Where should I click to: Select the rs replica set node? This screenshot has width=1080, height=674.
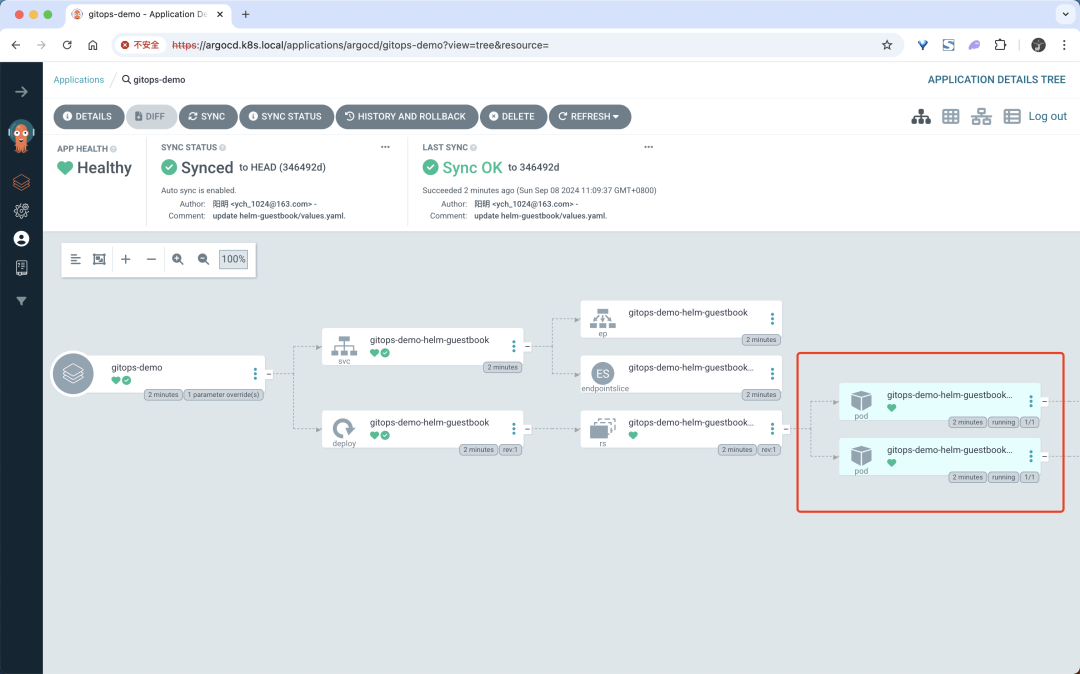click(681, 429)
